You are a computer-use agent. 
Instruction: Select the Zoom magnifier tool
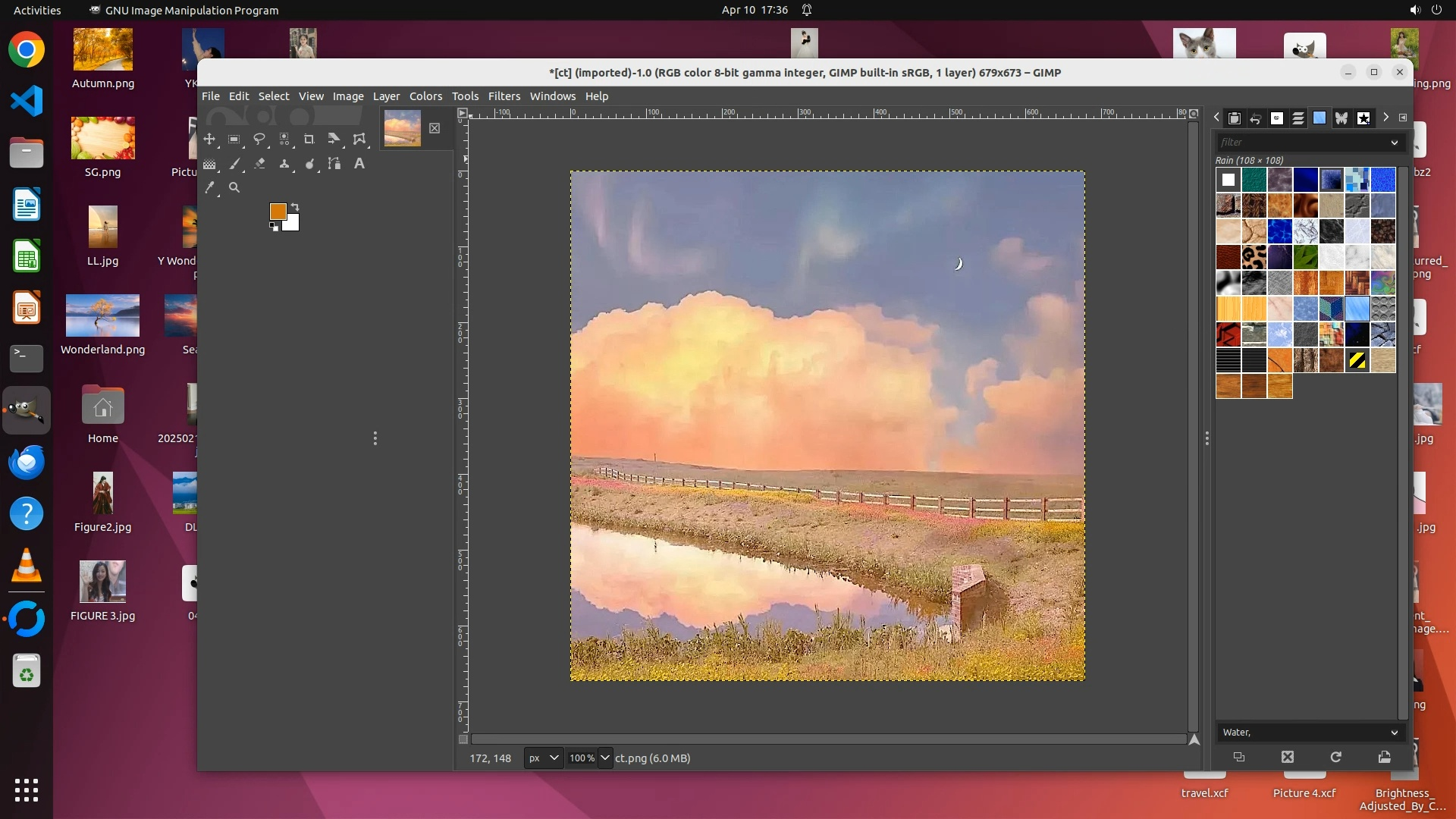click(x=234, y=187)
